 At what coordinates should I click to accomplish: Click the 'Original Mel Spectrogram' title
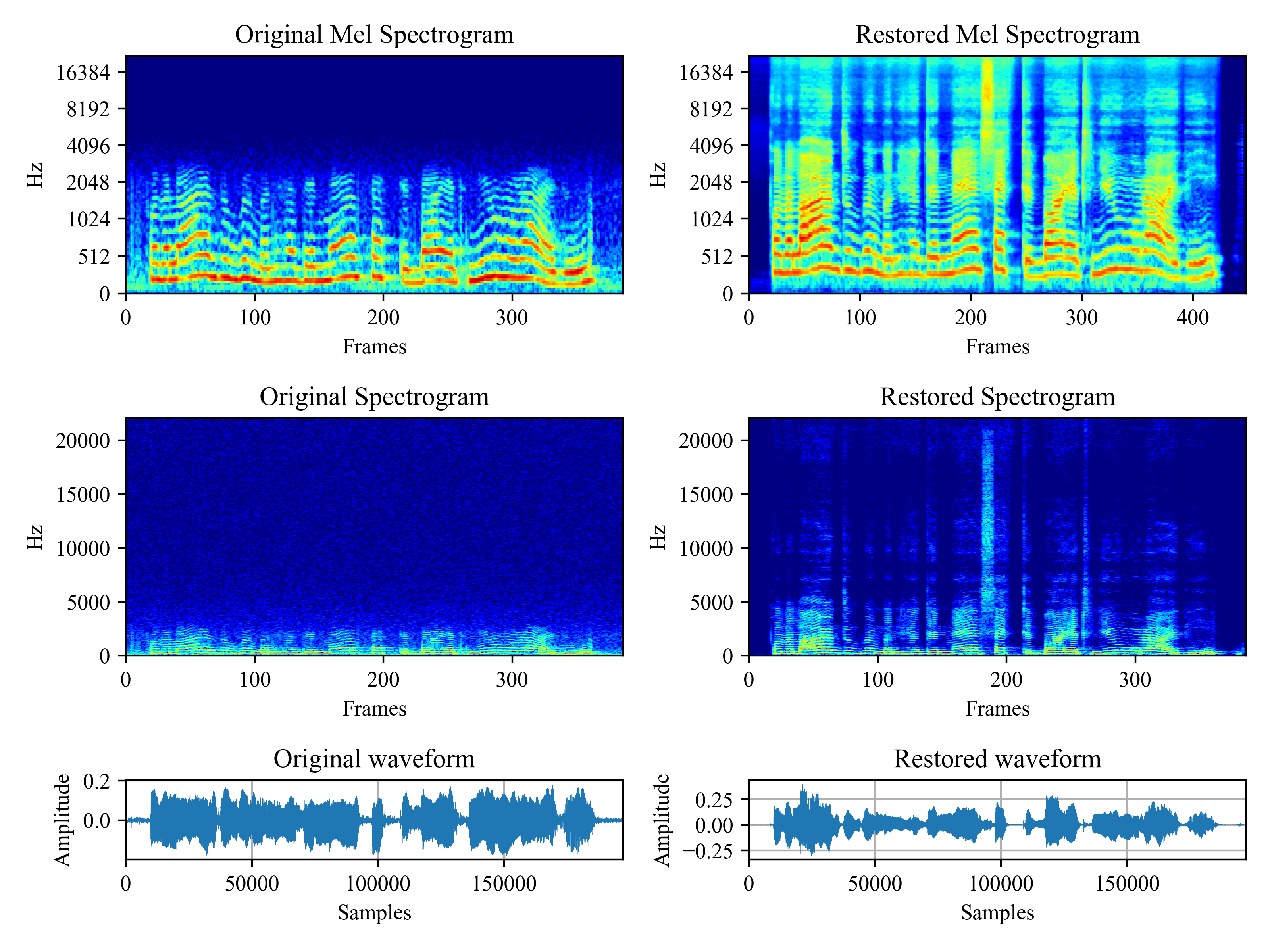374,35
